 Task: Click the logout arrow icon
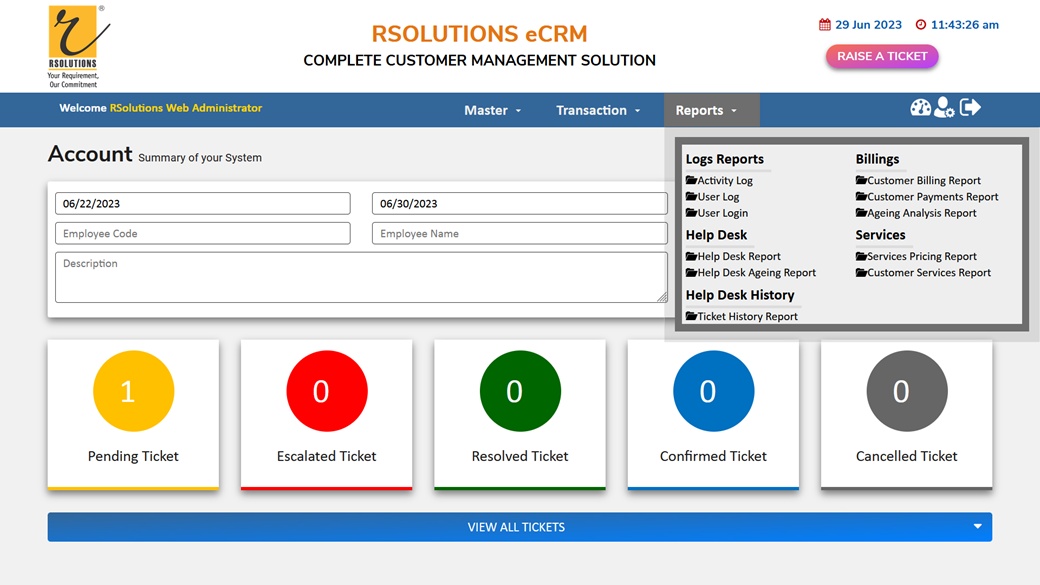click(x=970, y=107)
